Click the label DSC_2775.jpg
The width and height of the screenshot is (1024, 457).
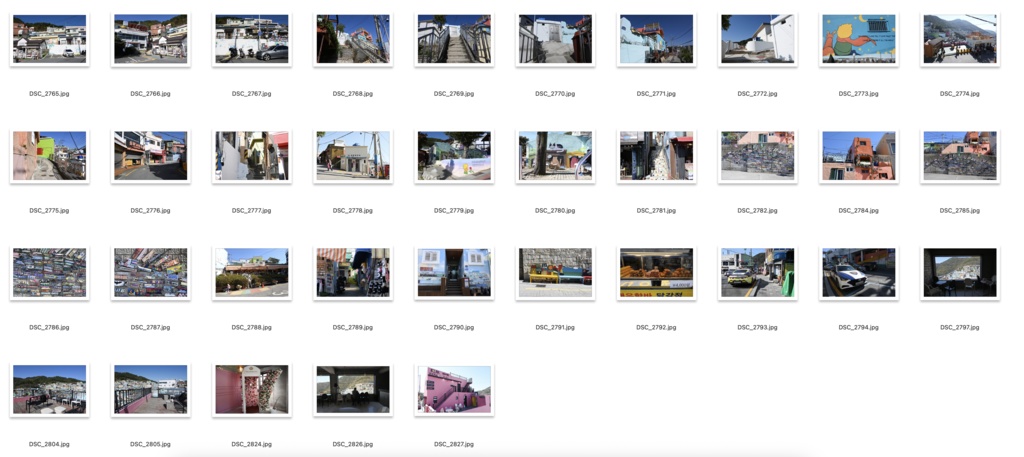(x=49, y=211)
